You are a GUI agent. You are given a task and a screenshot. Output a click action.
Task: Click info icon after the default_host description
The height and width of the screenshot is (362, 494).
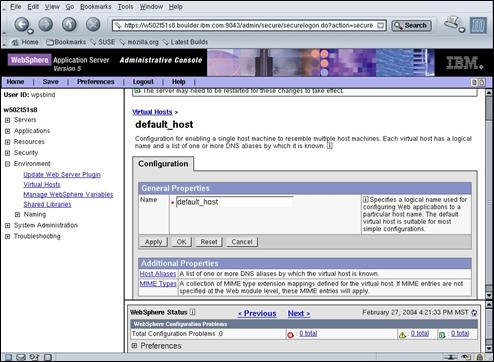[x=330, y=146]
